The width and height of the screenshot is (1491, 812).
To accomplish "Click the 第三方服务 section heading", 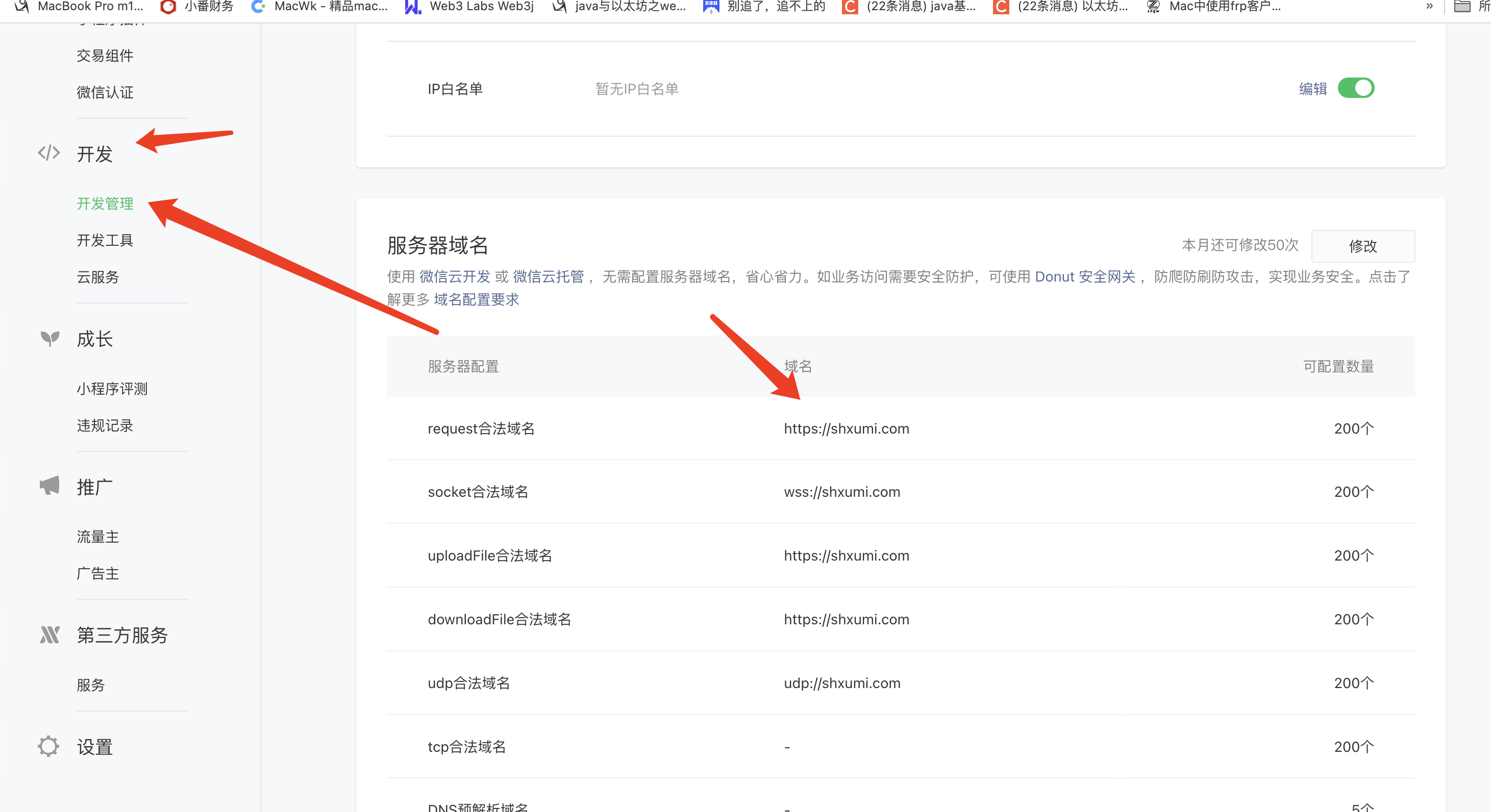I will point(122,636).
